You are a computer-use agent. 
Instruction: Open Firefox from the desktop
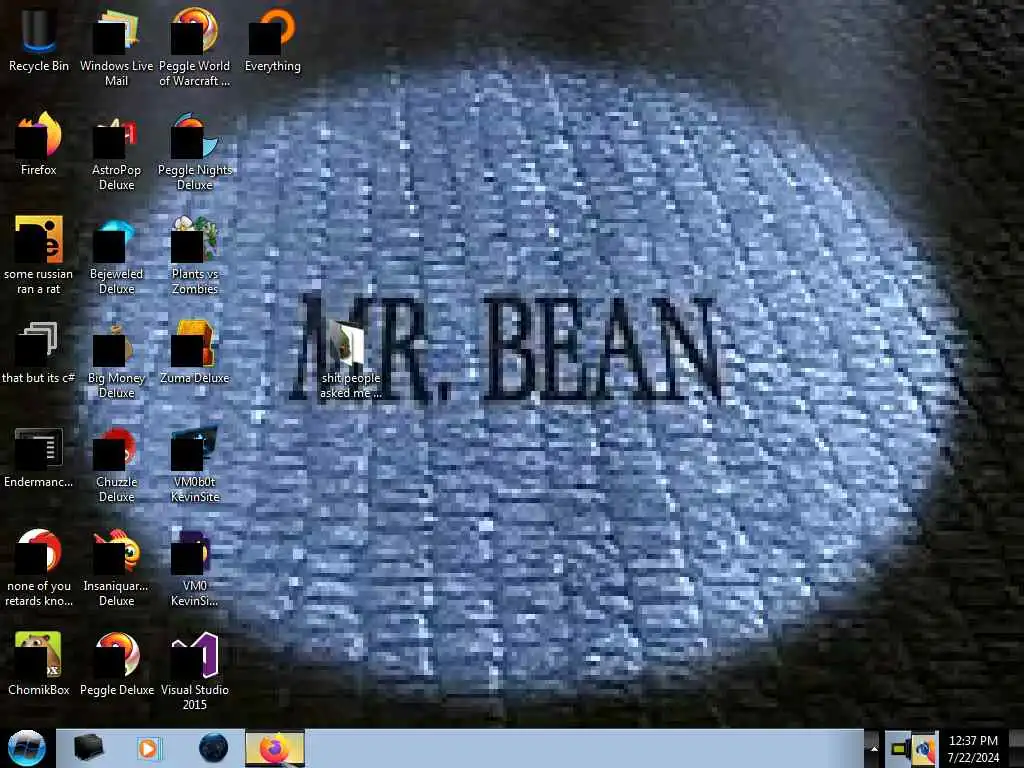coord(39,144)
